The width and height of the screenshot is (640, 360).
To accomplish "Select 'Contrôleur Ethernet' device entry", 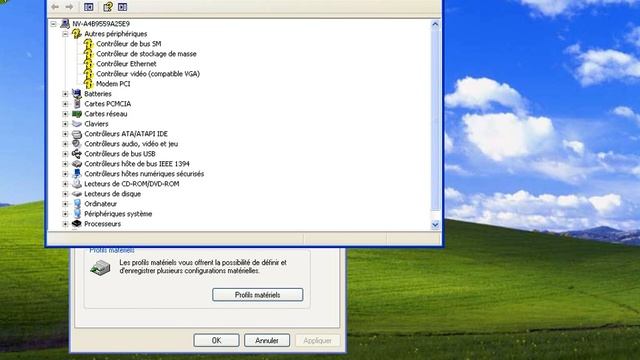I will [x=126, y=64].
